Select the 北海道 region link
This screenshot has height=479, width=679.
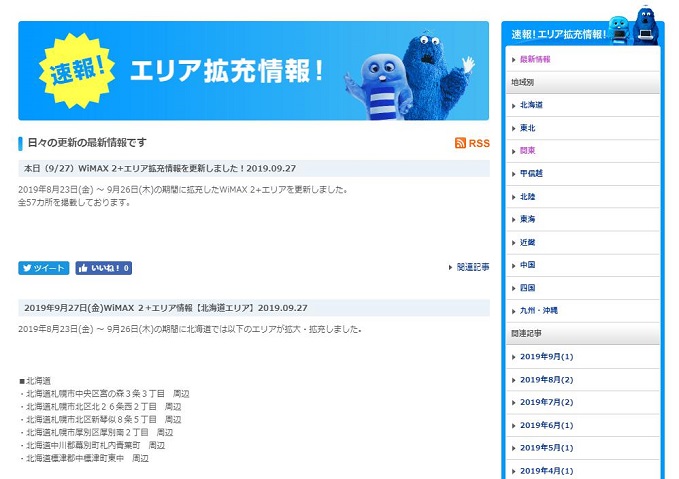click(531, 105)
